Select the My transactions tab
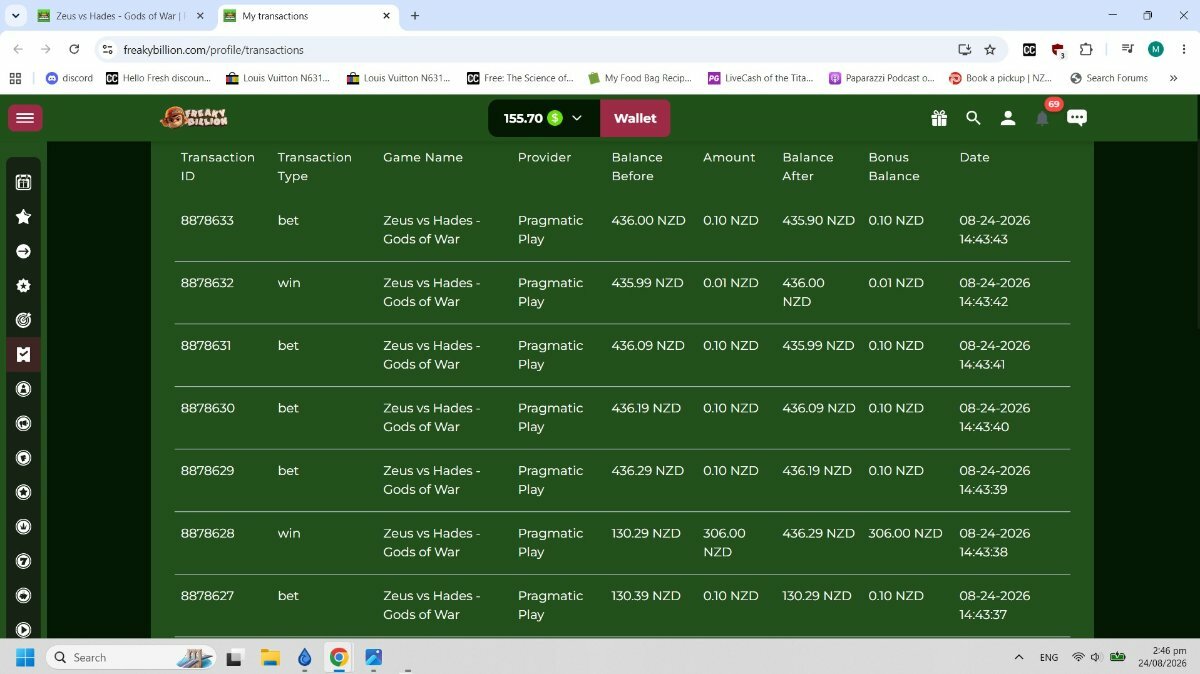This screenshot has width=1200, height=674. 306,16
